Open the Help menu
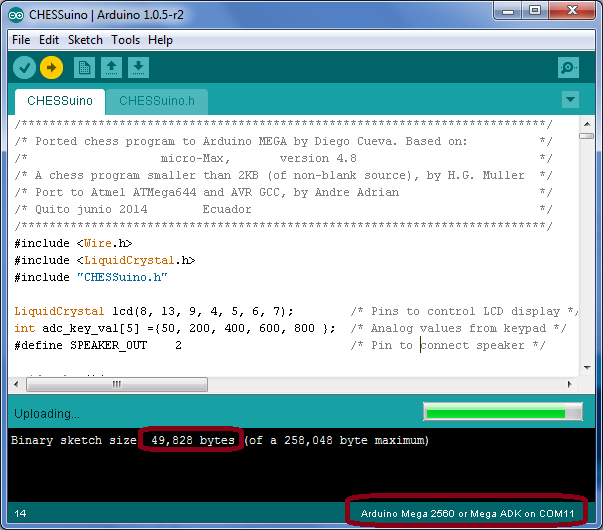Screen dimensions: 603x530 click(160, 40)
